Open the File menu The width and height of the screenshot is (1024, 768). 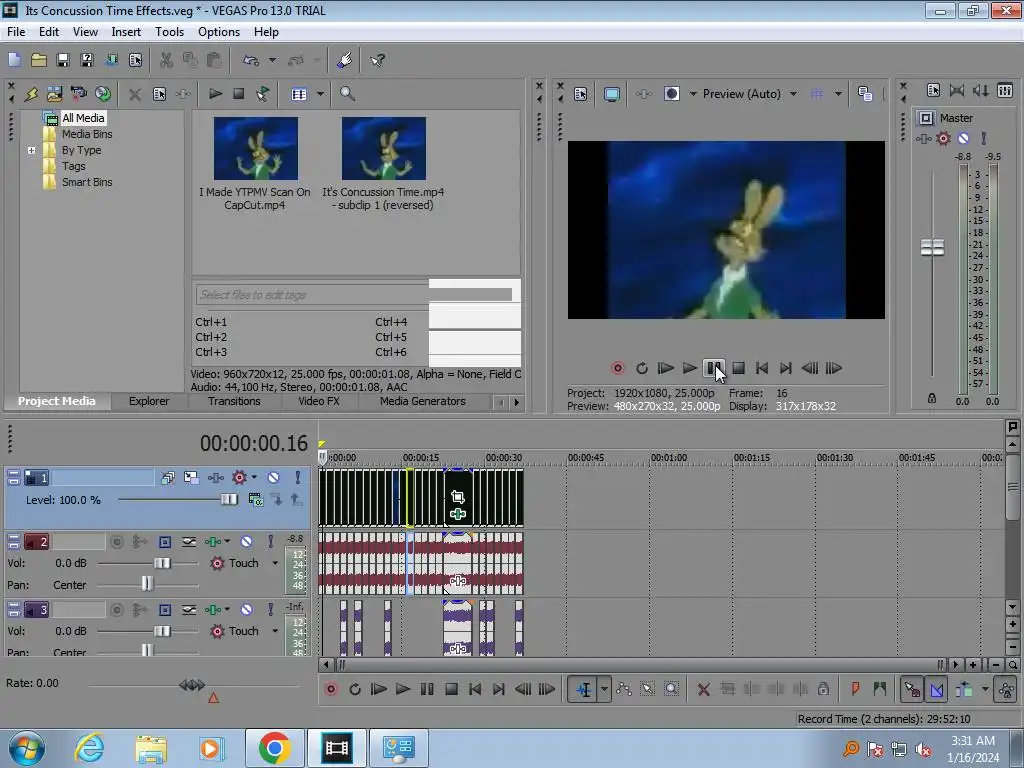16,32
